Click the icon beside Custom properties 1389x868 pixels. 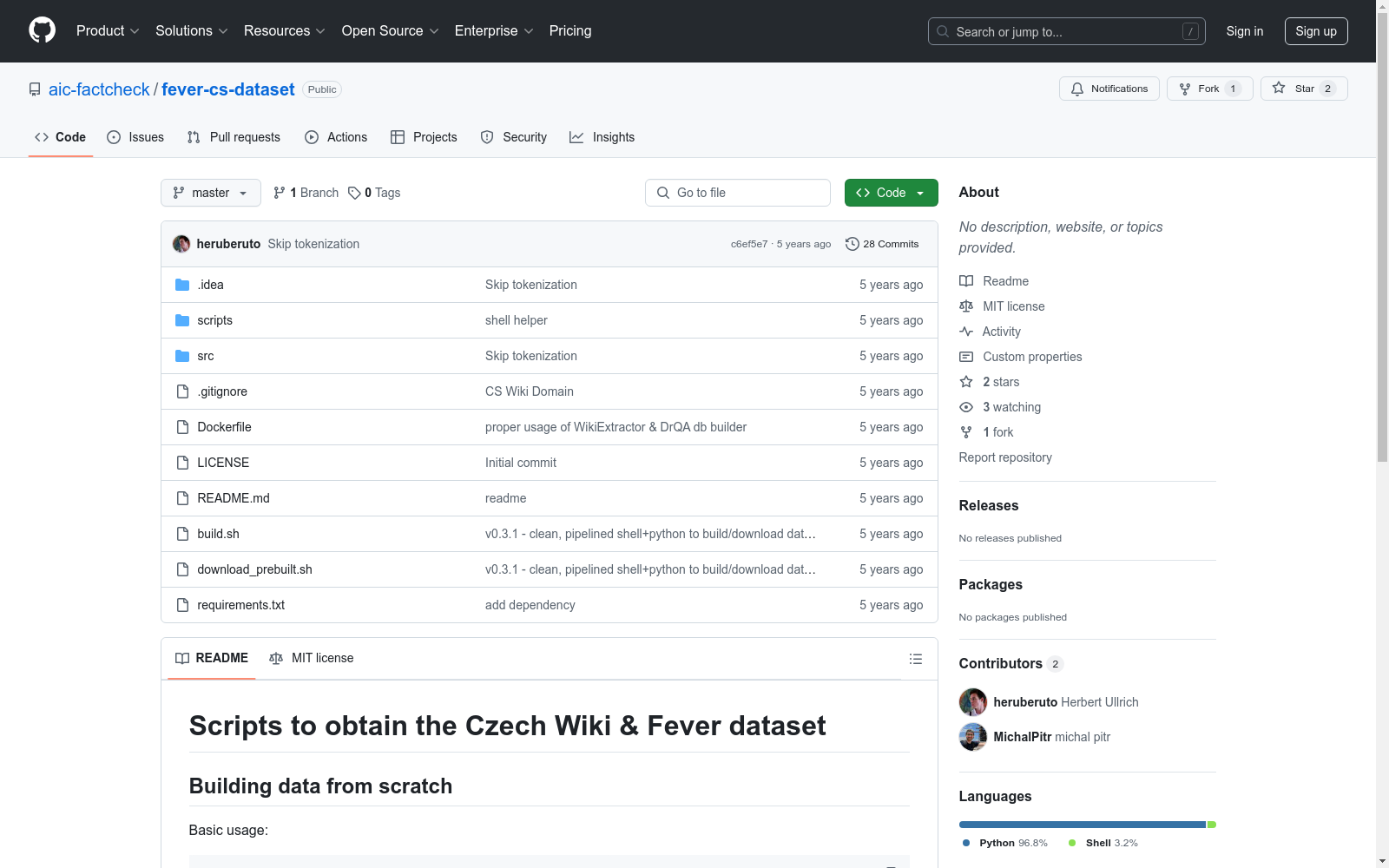tap(966, 357)
